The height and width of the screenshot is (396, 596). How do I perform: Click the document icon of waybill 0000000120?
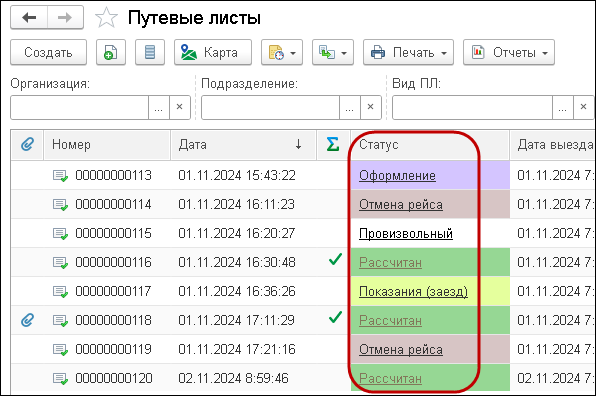tap(60, 379)
